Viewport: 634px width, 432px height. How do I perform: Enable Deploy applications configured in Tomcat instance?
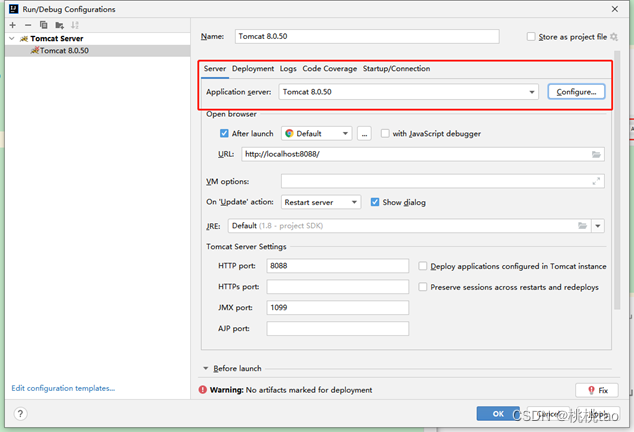point(423,266)
